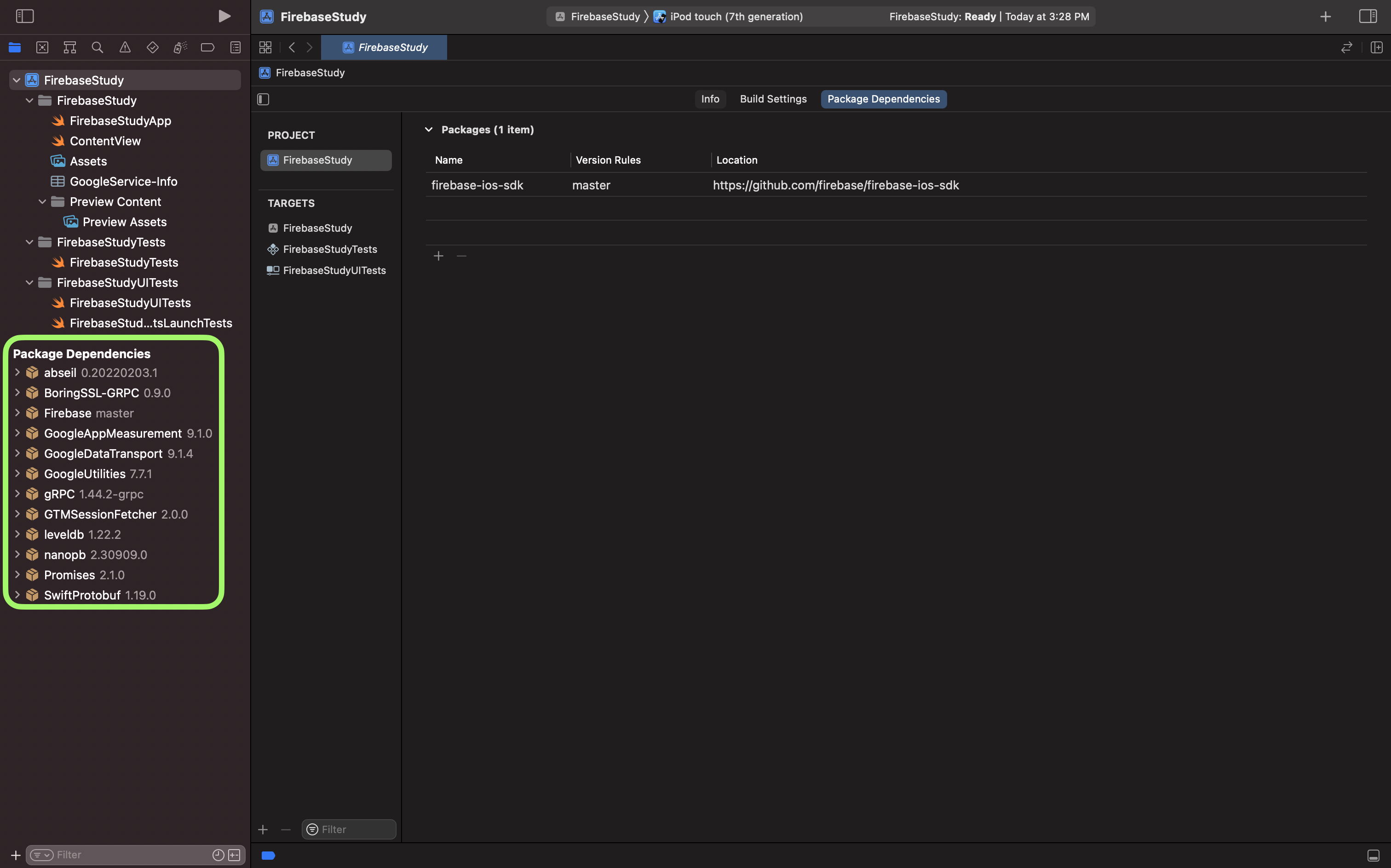
Task: Toggle the debug area
Action: [1373, 856]
